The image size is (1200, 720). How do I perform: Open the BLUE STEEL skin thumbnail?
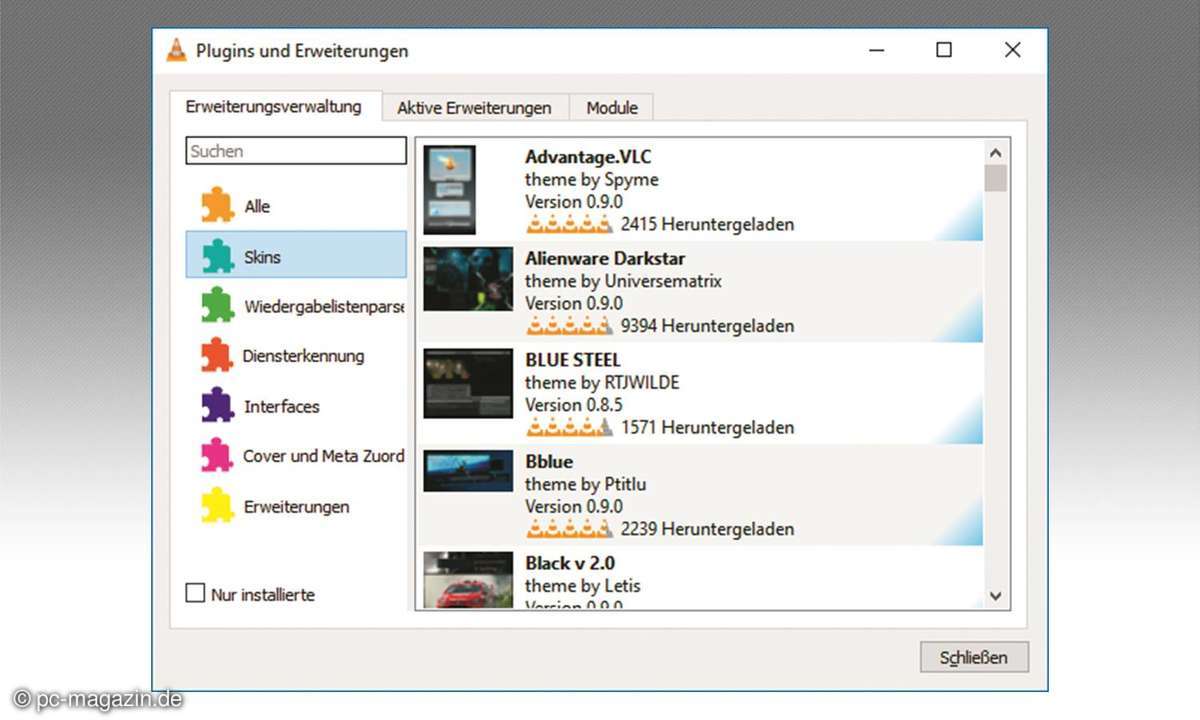tap(468, 383)
